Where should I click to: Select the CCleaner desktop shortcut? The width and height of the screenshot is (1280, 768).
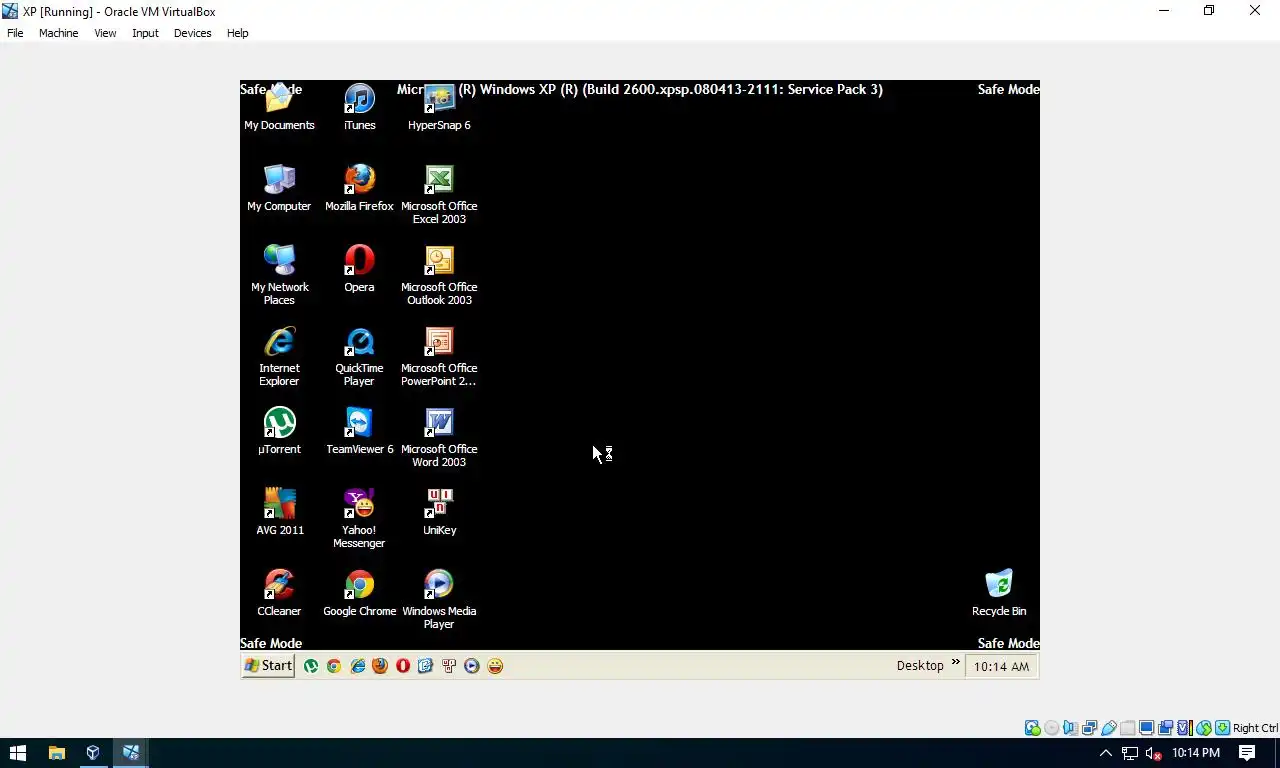279,593
